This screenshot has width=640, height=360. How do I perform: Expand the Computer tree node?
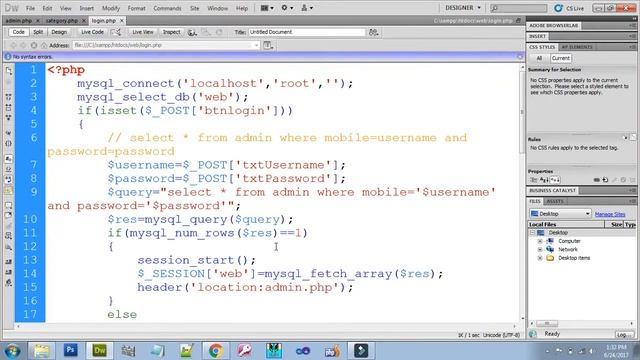[x=540, y=241]
